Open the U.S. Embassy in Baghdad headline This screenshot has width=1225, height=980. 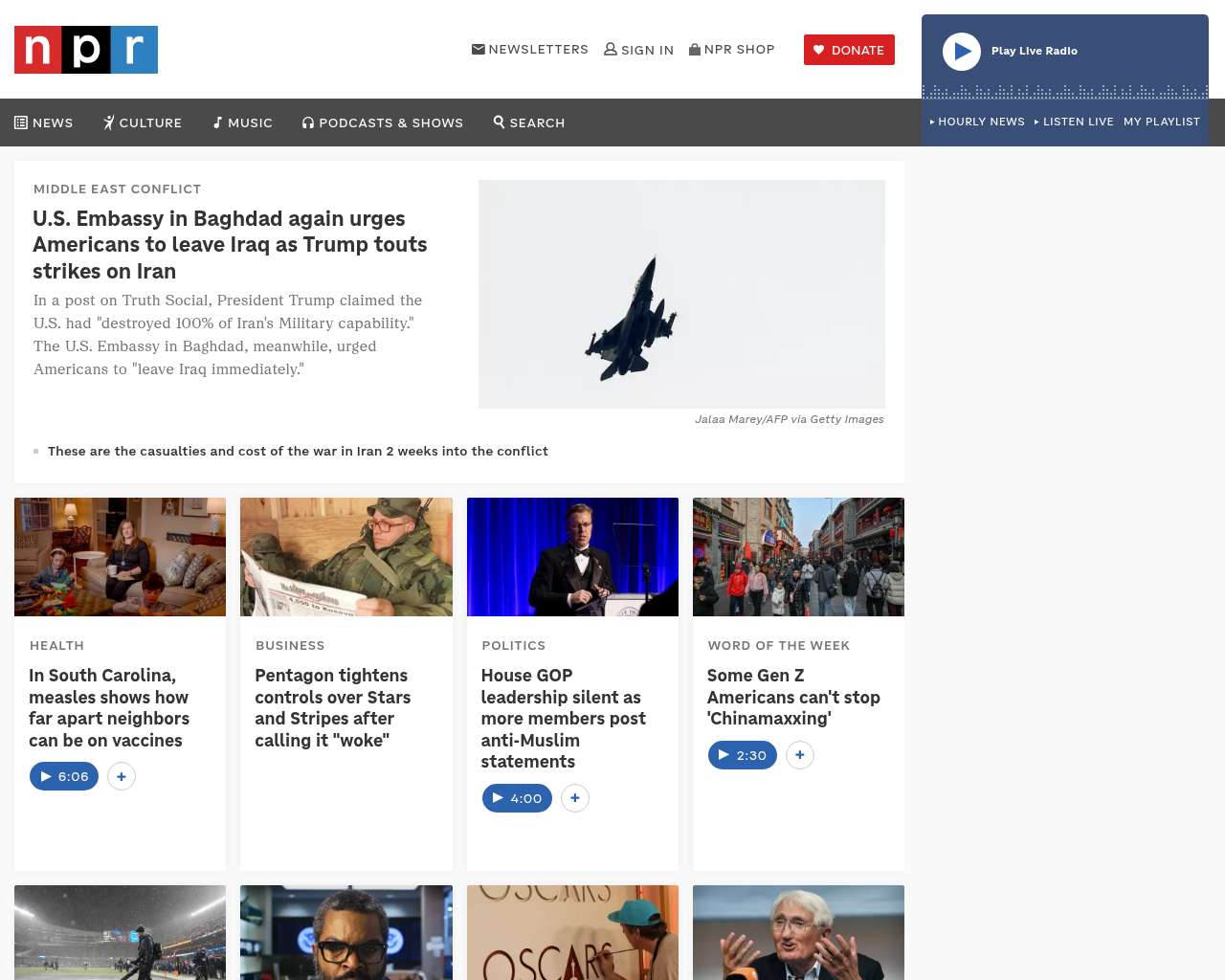[230, 245]
